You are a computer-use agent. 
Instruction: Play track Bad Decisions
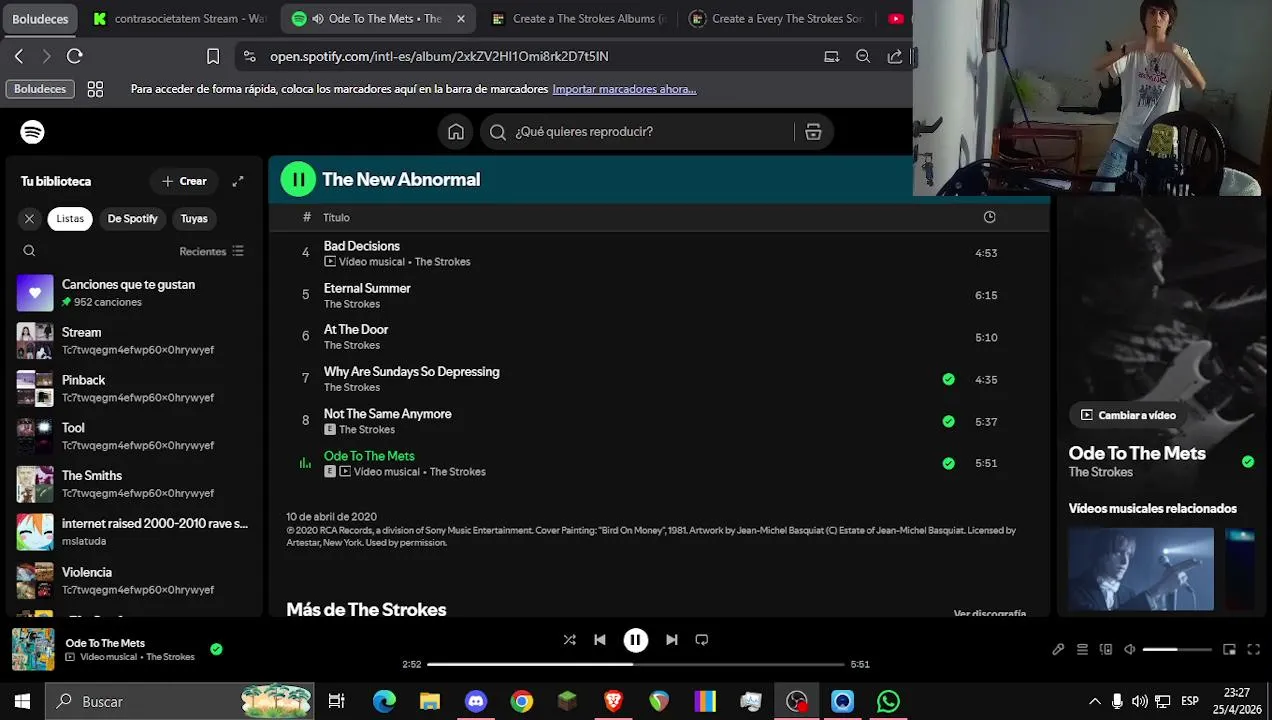(x=660, y=253)
